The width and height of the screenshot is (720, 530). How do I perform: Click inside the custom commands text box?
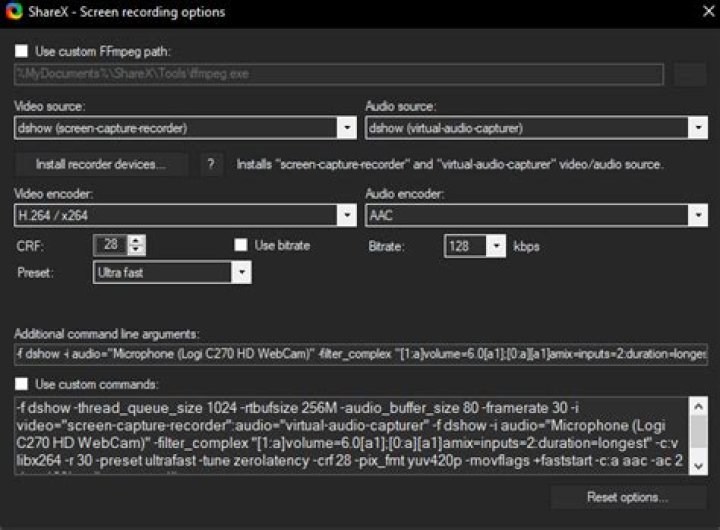tap(352, 435)
